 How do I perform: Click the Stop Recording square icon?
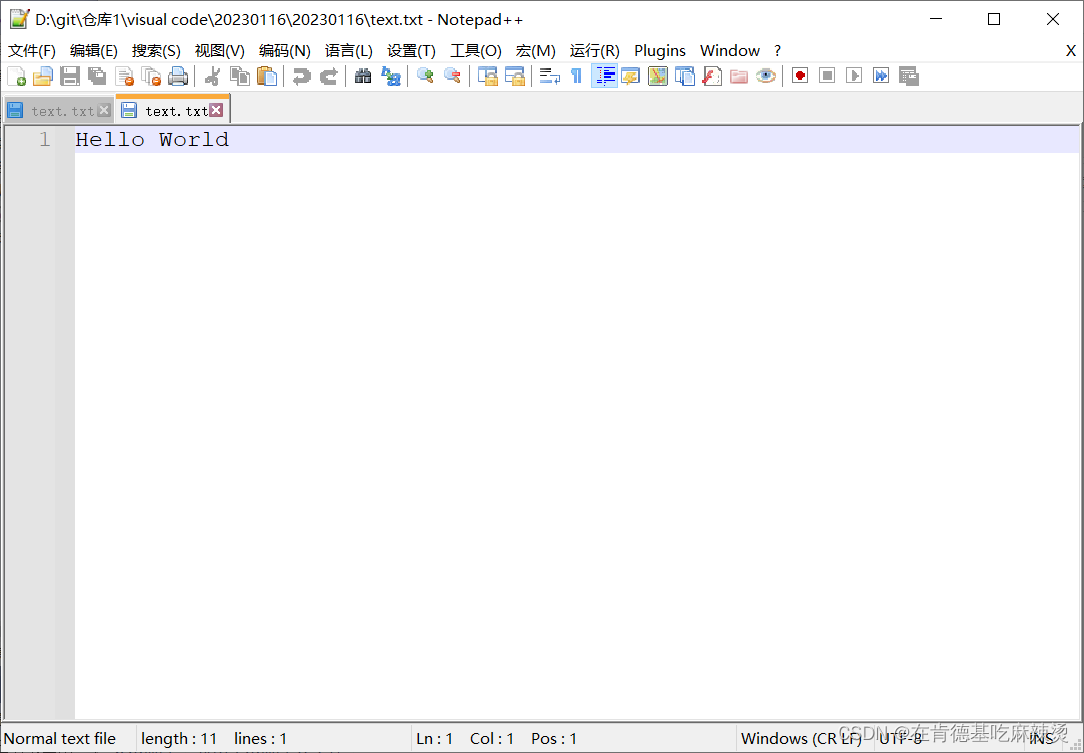[827, 75]
